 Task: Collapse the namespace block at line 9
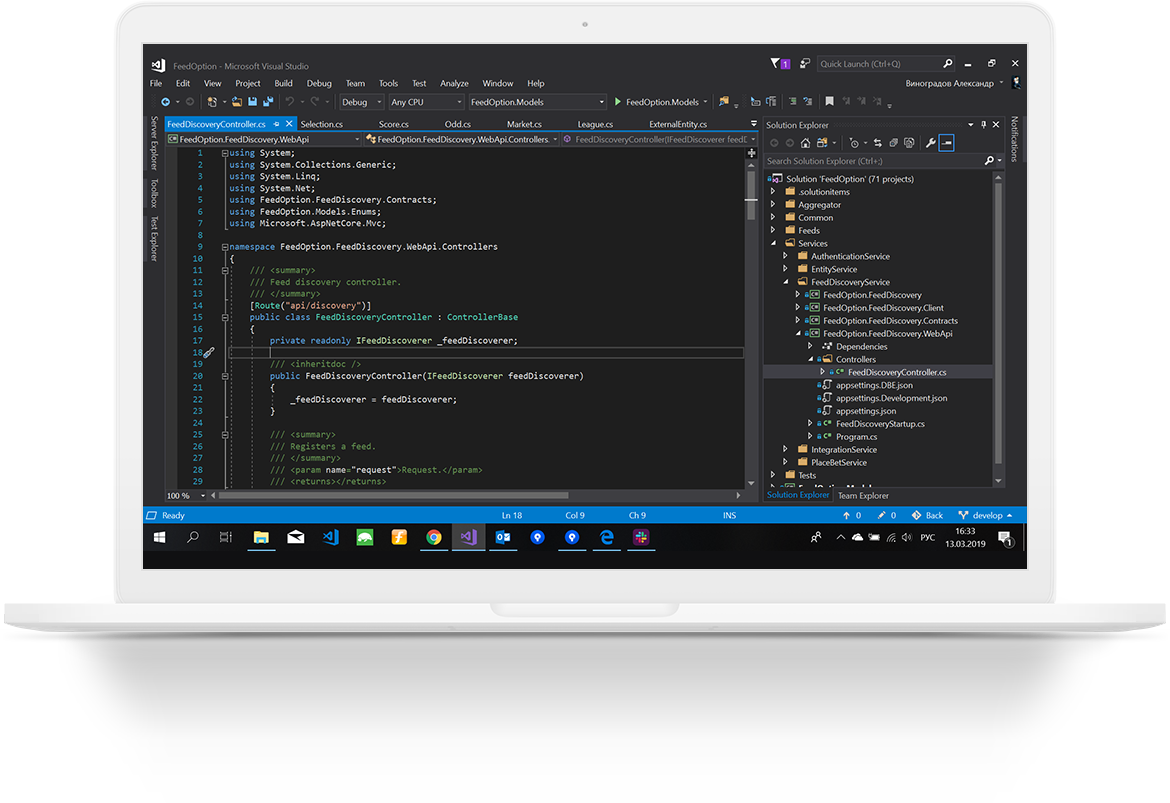pos(225,247)
